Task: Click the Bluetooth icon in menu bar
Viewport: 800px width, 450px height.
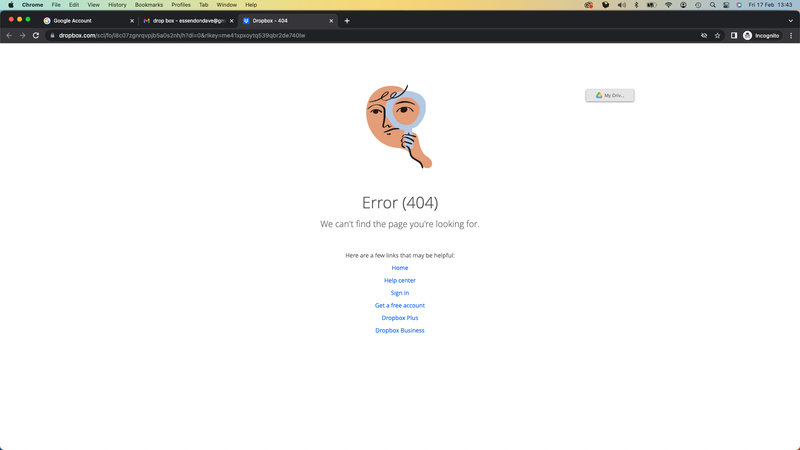Action: pyautogui.click(x=636, y=5)
